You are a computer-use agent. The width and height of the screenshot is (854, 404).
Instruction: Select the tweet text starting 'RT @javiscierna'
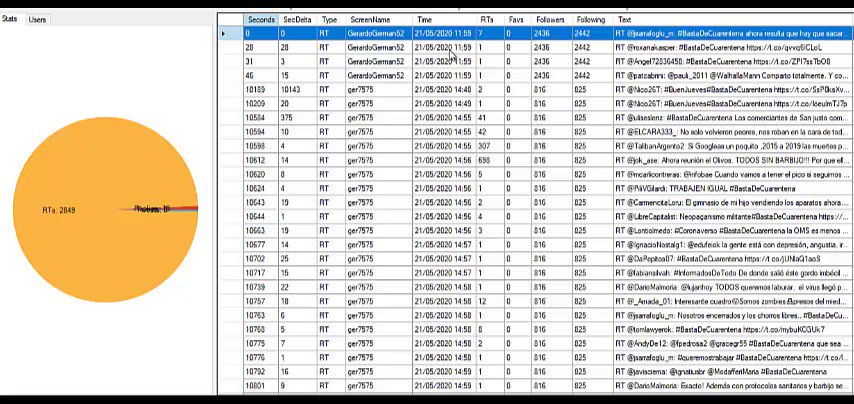pos(733,373)
